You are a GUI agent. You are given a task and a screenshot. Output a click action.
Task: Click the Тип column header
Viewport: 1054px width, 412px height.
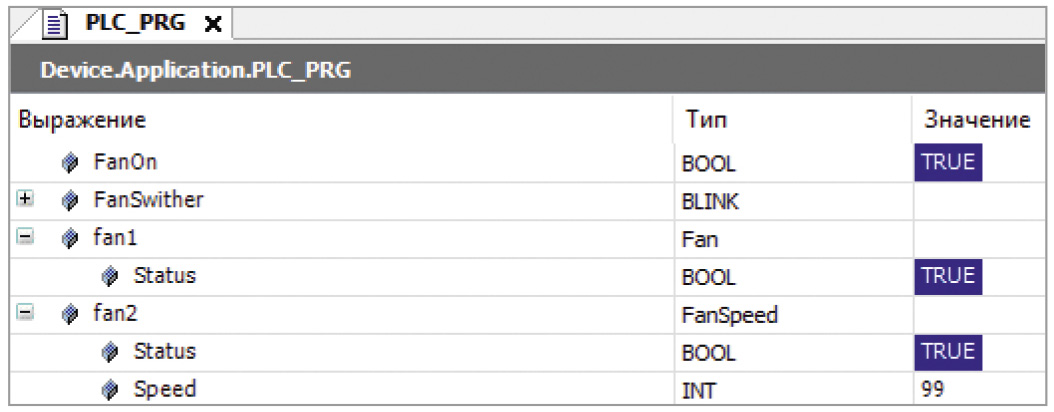point(706,120)
